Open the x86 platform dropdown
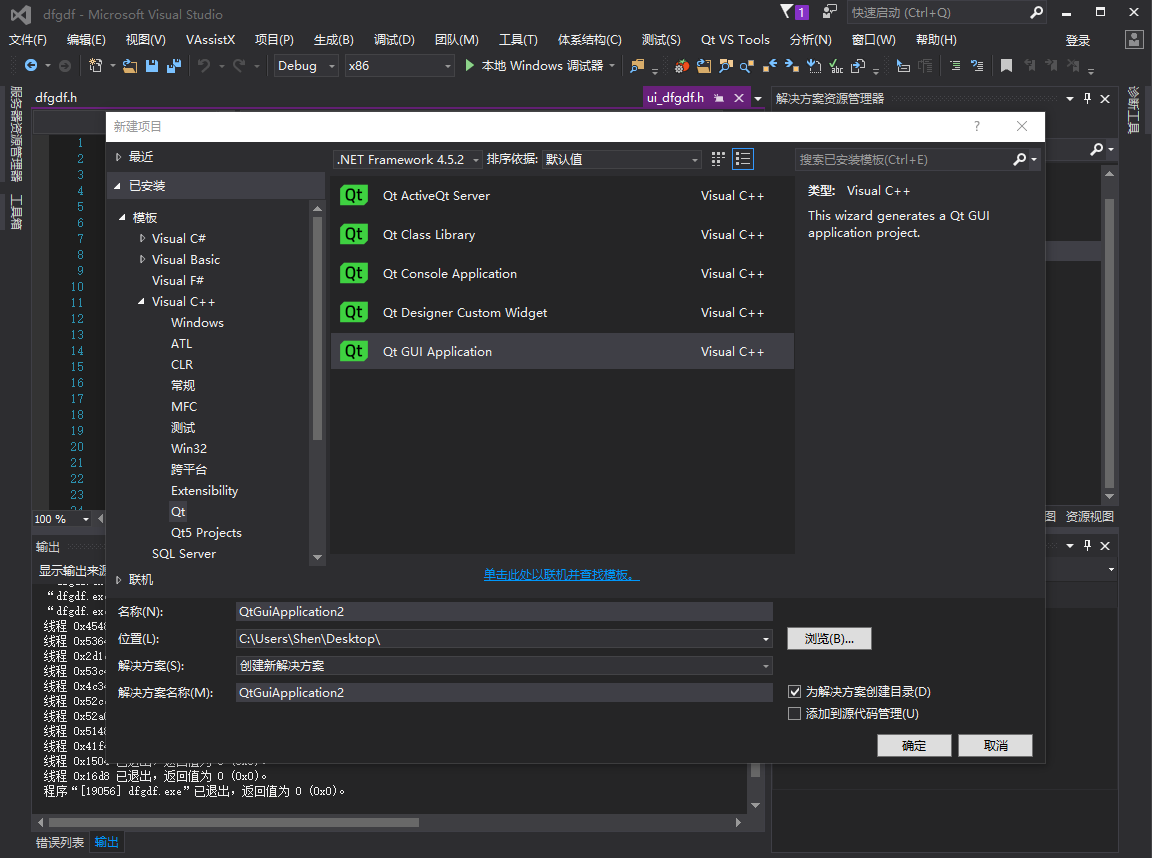The width and height of the screenshot is (1152, 858). [399, 65]
